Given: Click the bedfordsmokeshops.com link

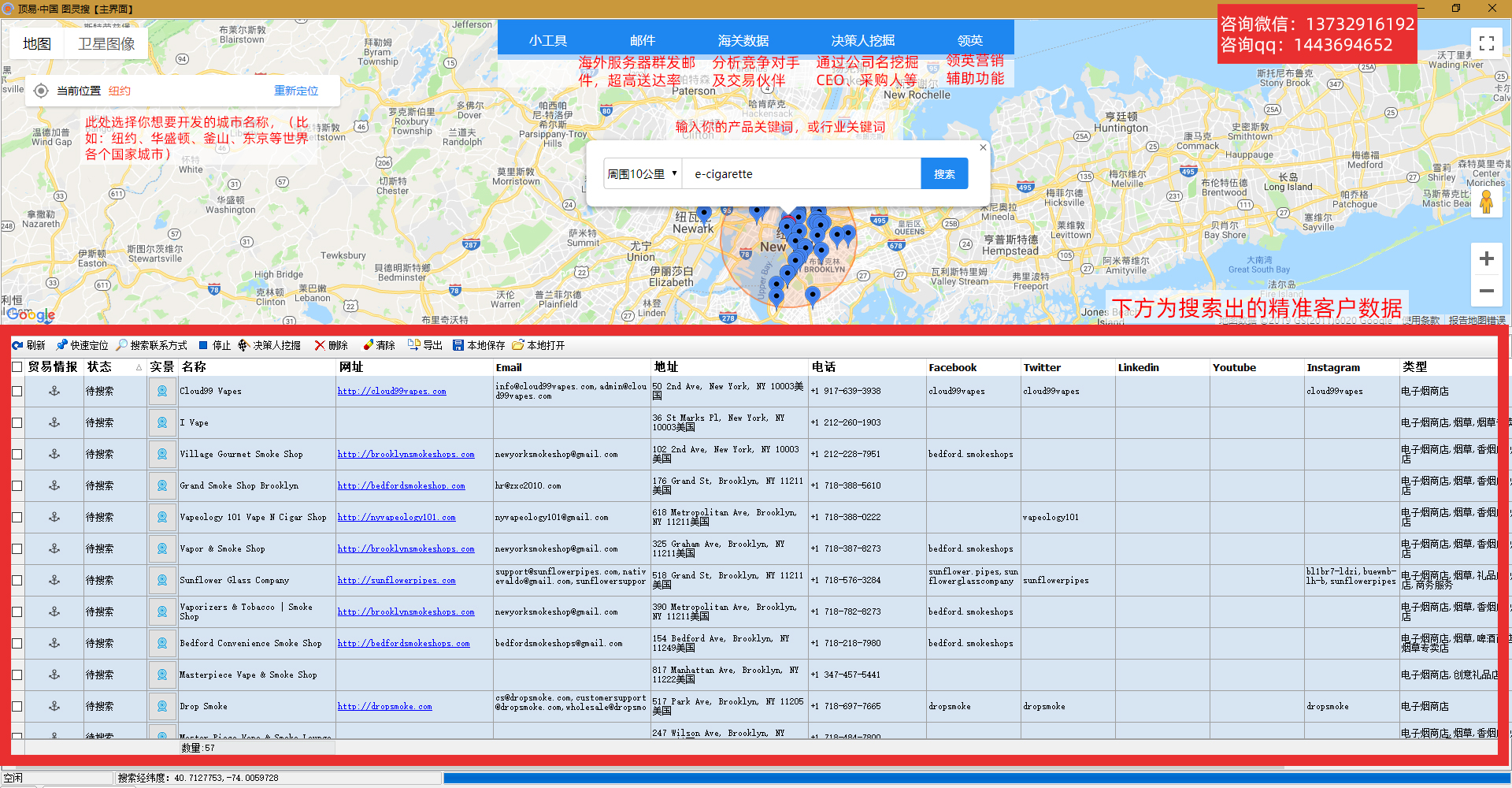Looking at the screenshot, I should pos(403,643).
